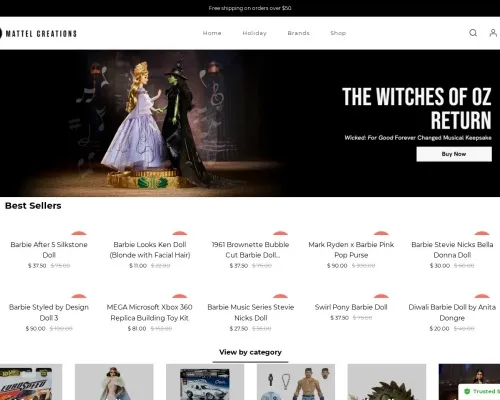Open the boxed car set category thumbnail
500x400 pixels.
[205, 382]
